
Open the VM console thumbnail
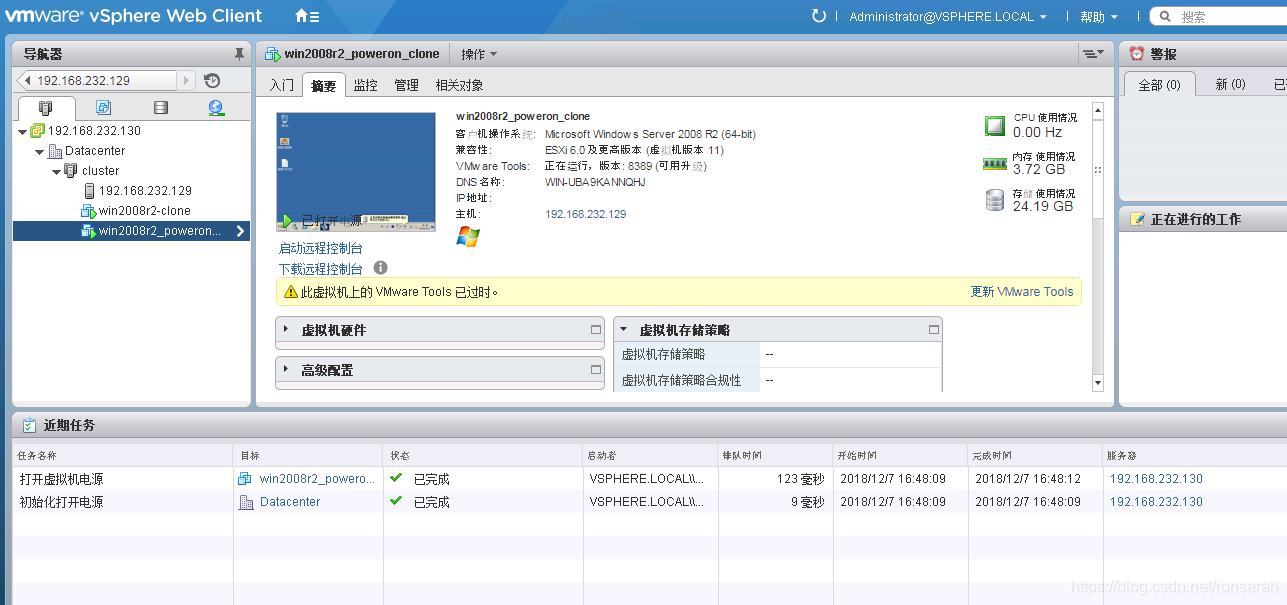pos(356,172)
